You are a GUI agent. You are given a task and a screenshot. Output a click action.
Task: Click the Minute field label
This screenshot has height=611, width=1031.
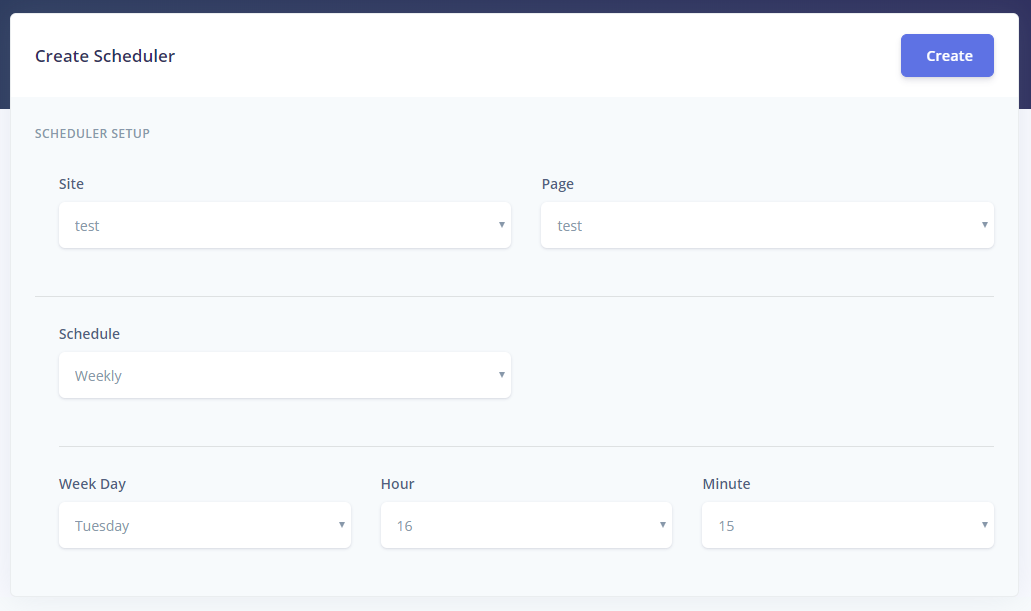tap(726, 484)
